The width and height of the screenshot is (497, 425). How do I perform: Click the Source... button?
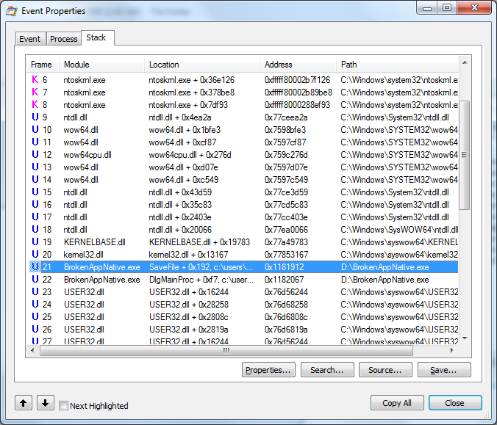pos(385,370)
